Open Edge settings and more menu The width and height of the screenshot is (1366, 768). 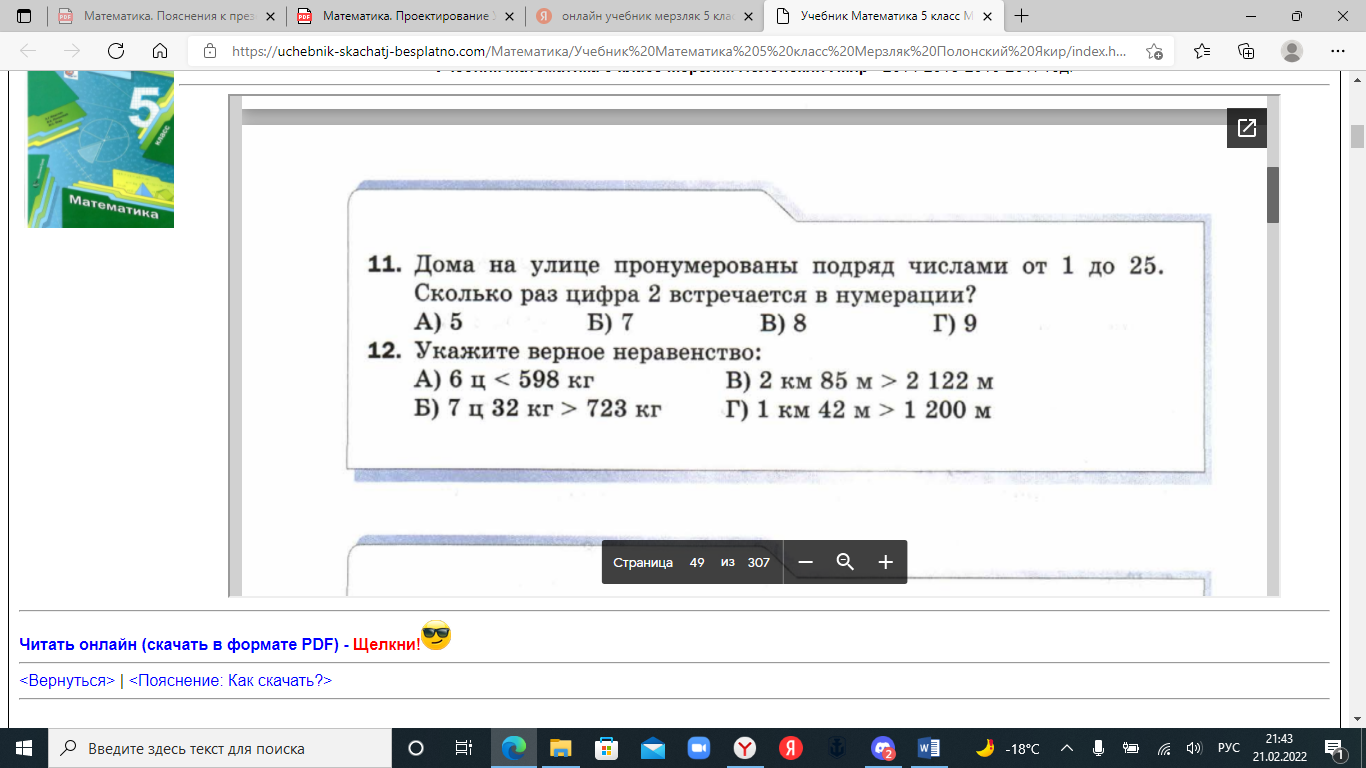tap(1337, 52)
